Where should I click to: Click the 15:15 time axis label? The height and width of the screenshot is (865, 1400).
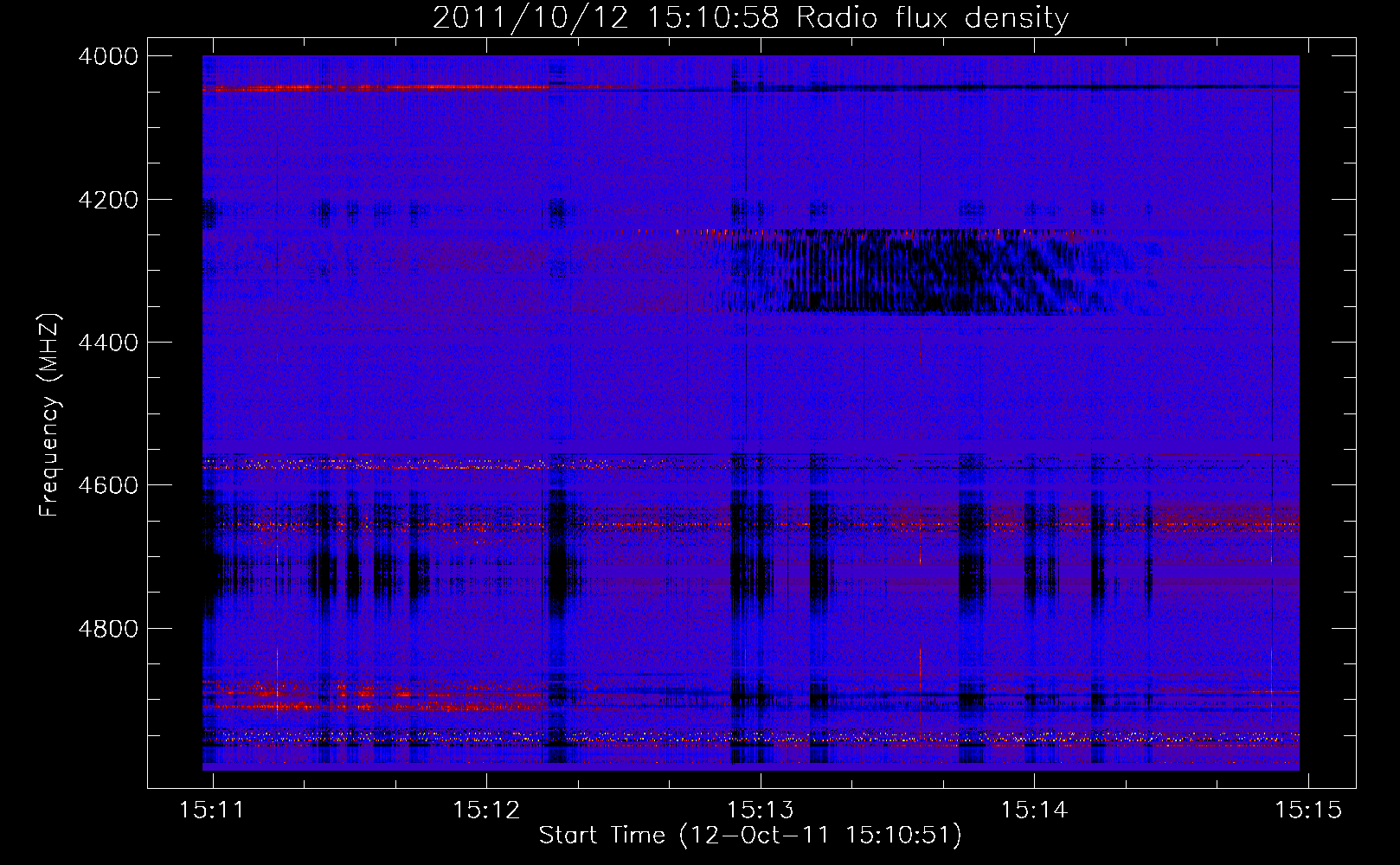coord(1308,810)
